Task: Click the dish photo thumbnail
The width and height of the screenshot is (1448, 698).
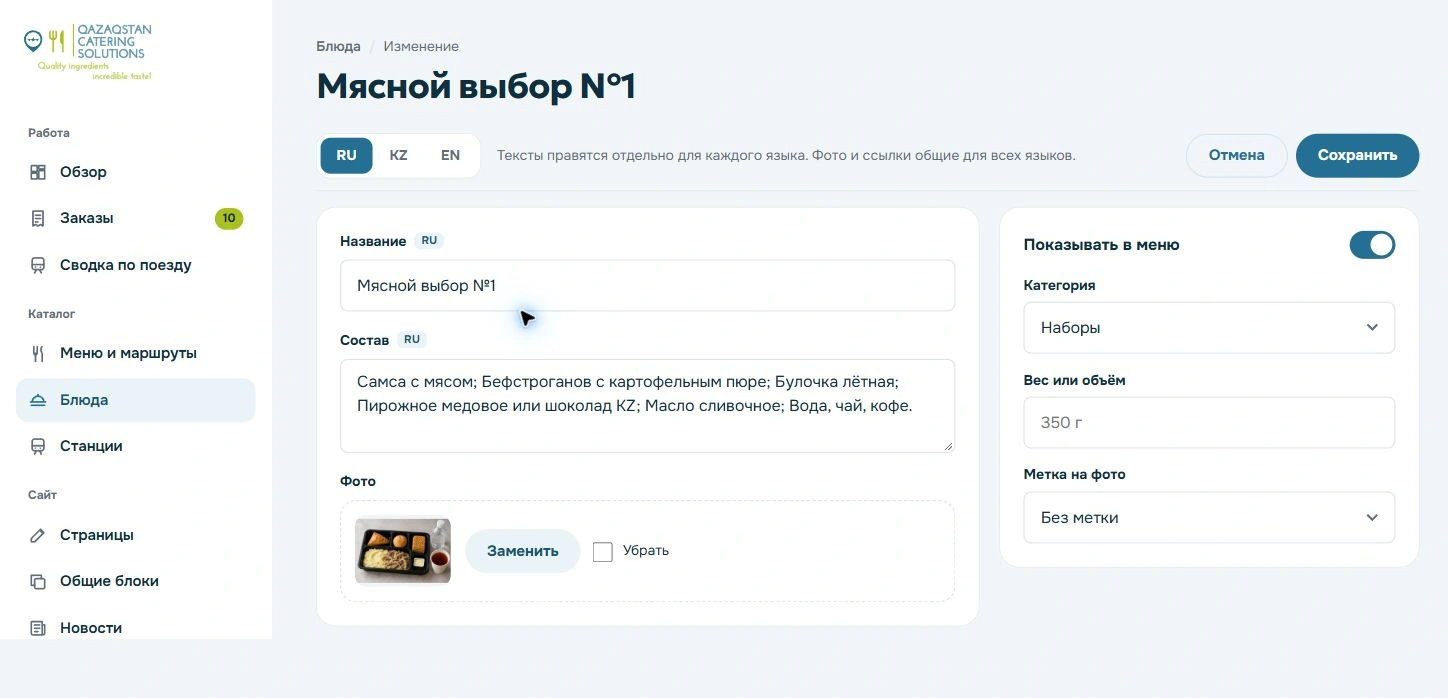Action: coord(403,550)
